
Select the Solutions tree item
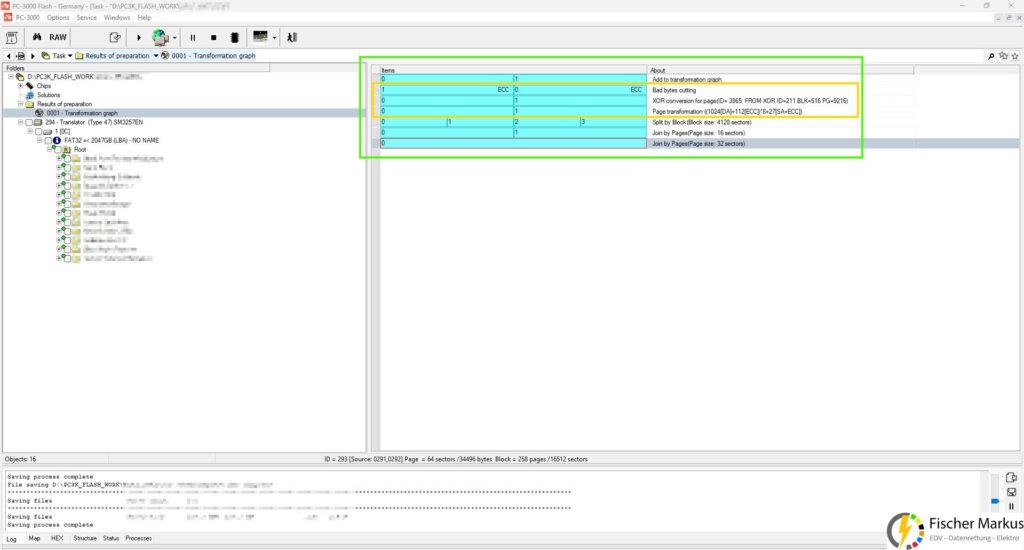pos(48,95)
